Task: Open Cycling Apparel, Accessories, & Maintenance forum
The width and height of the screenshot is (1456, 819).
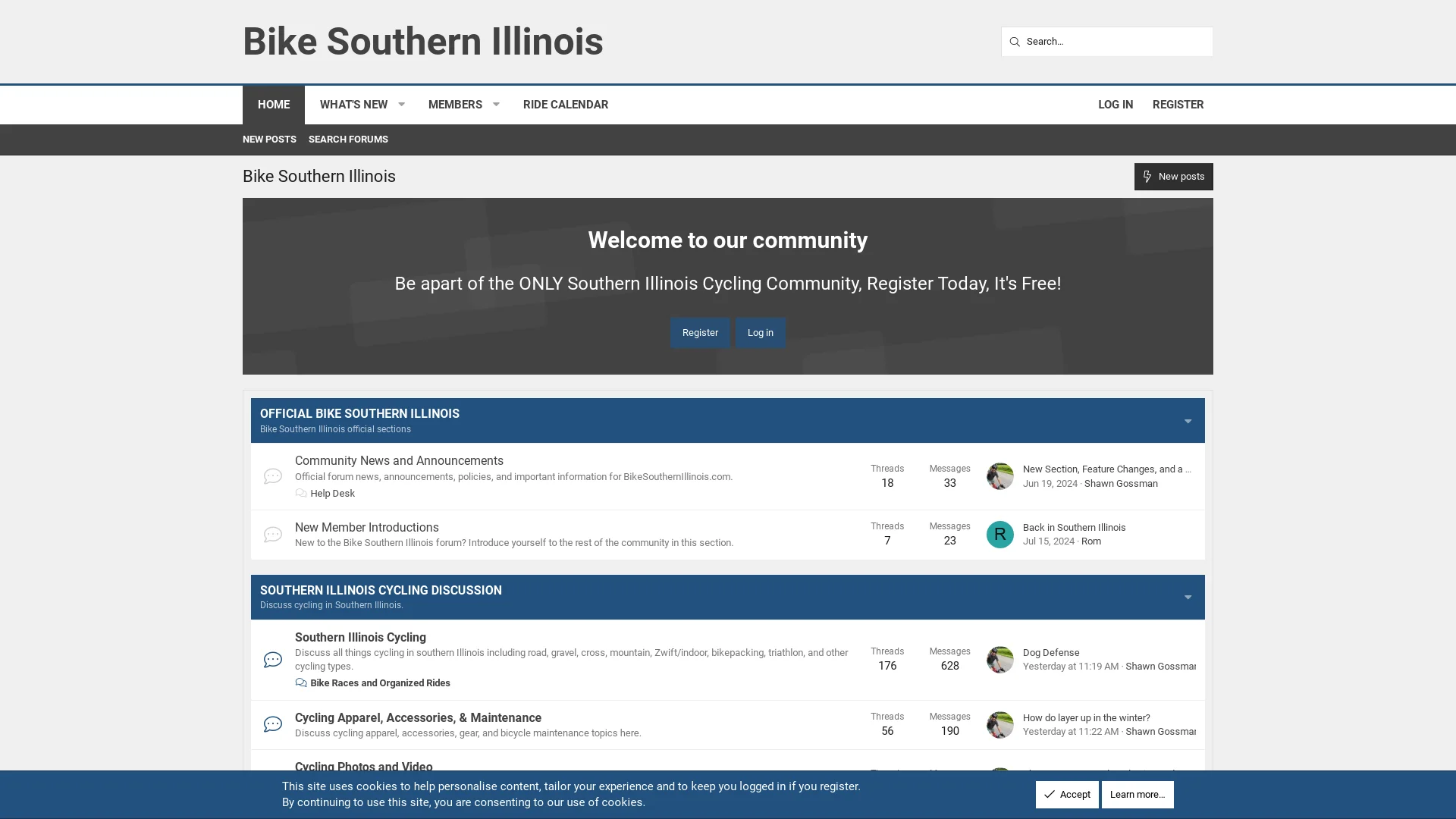Action: coord(418,718)
